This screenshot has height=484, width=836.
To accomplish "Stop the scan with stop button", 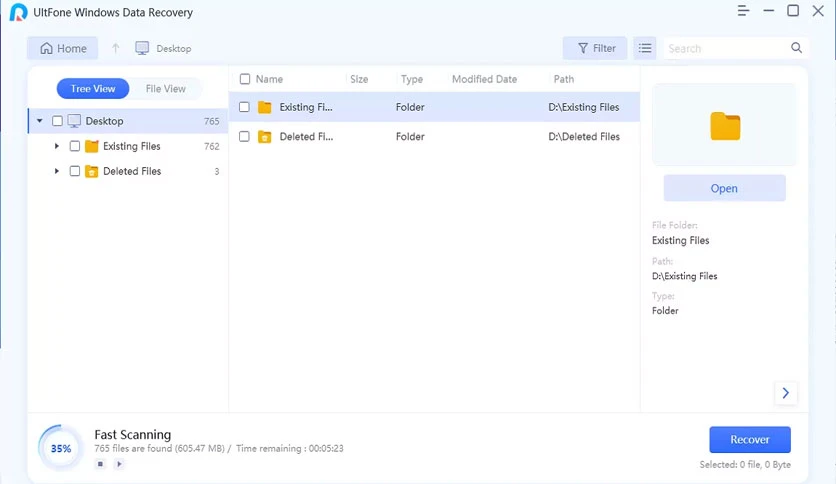I will click(100, 464).
